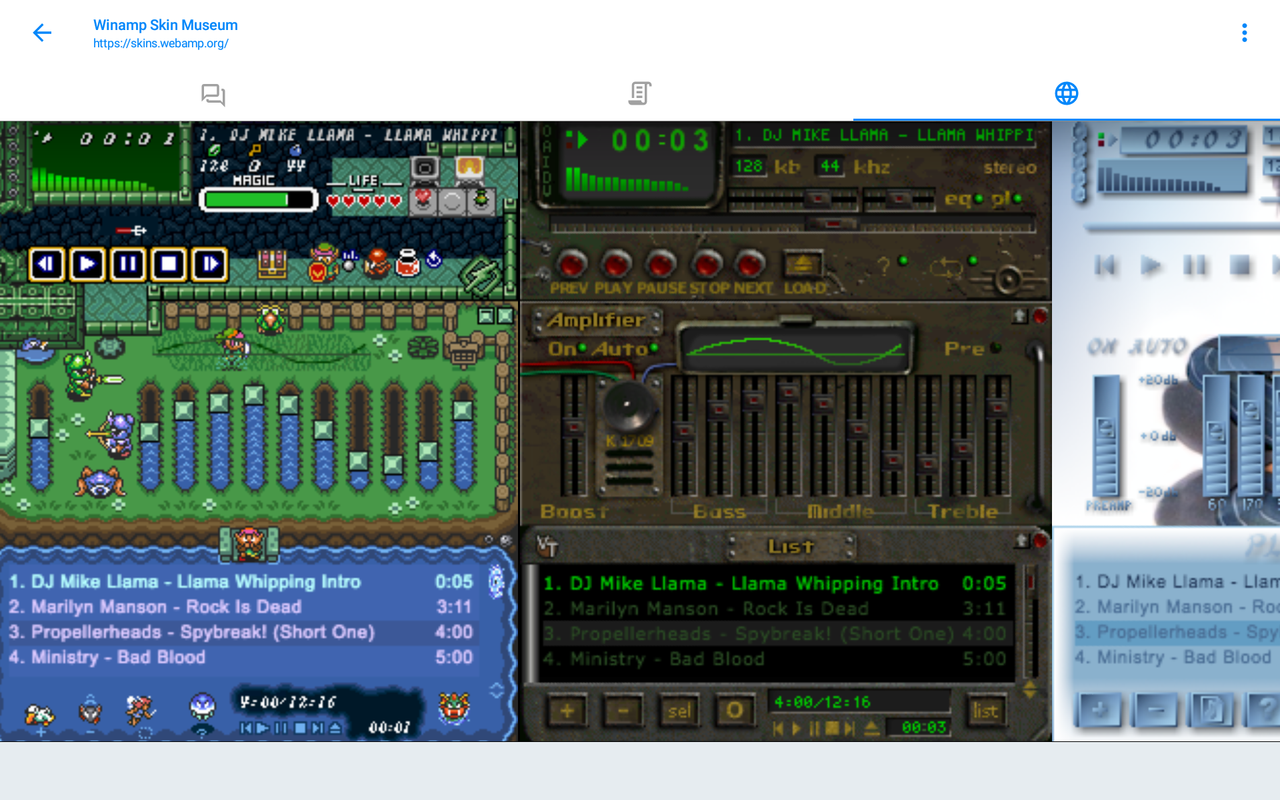Switch to the reader view tab
1280x800 pixels.
coord(639,93)
